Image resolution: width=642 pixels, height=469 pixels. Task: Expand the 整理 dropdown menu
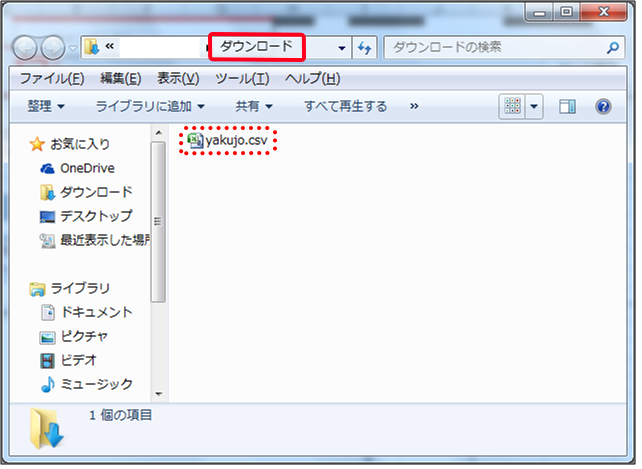coord(47,106)
